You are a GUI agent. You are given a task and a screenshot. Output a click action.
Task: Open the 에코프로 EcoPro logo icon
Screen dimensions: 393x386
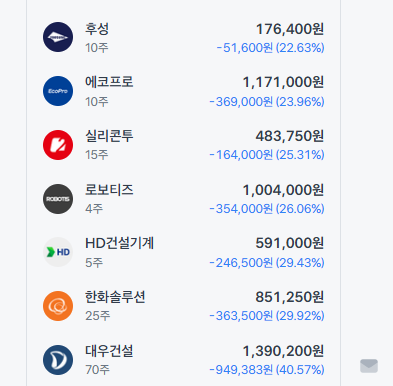[58, 91]
